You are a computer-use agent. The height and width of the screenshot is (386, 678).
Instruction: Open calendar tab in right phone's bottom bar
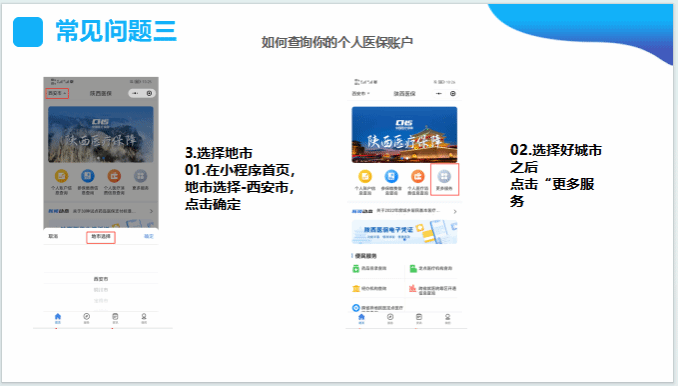pos(419,319)
